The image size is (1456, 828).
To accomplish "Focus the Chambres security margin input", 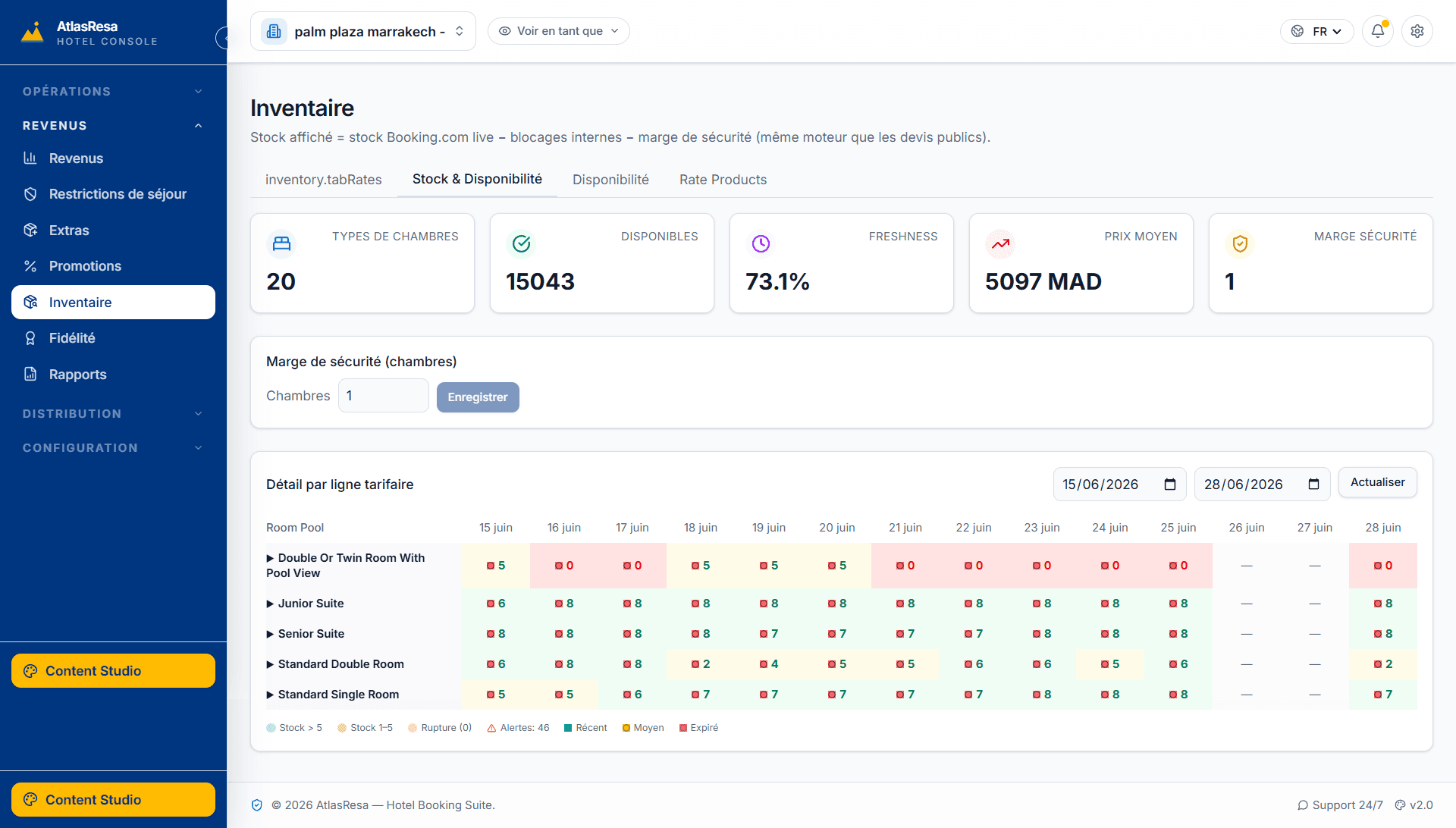I will [384, 396].
